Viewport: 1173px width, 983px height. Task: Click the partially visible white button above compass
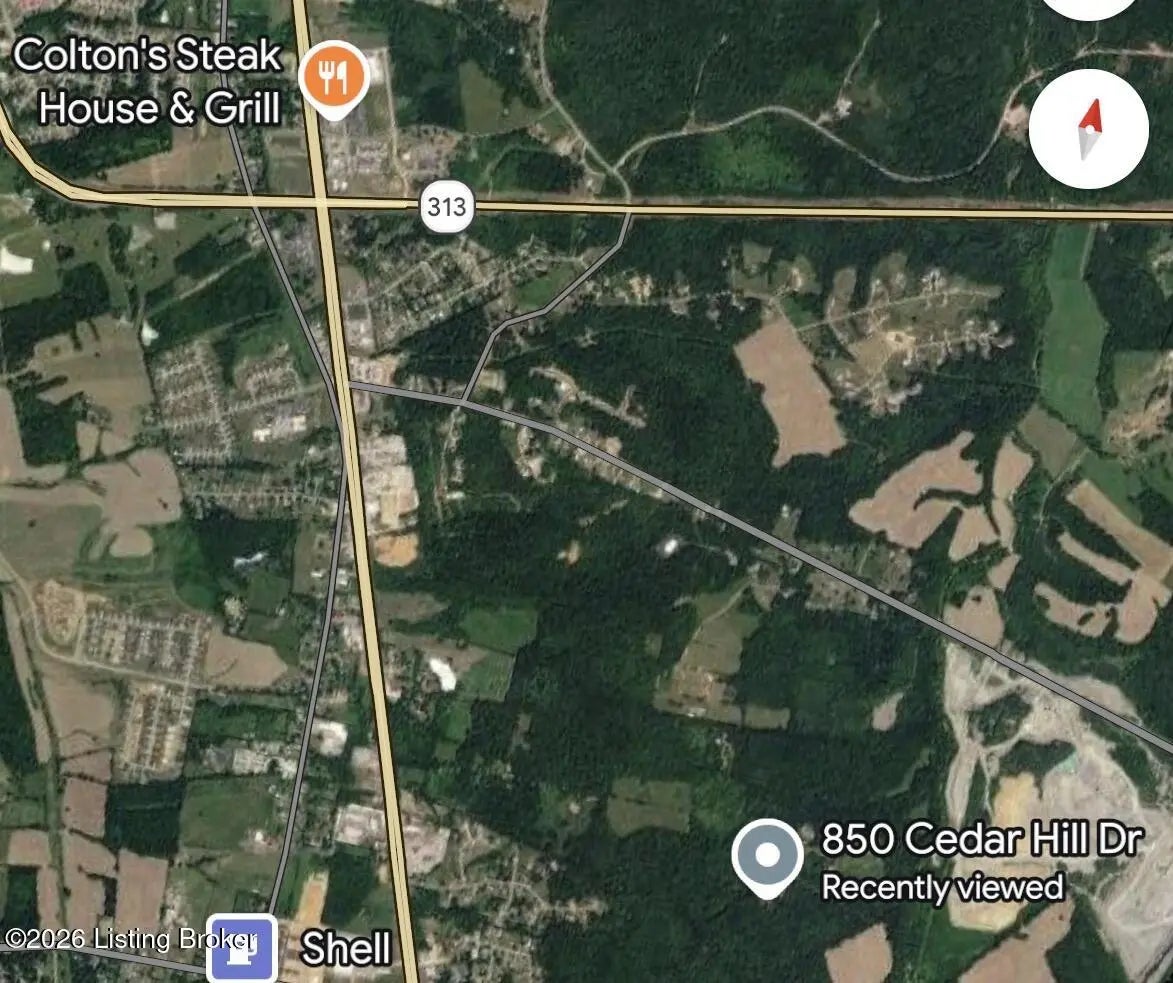pyautogui.click(x=1089, y=7)
